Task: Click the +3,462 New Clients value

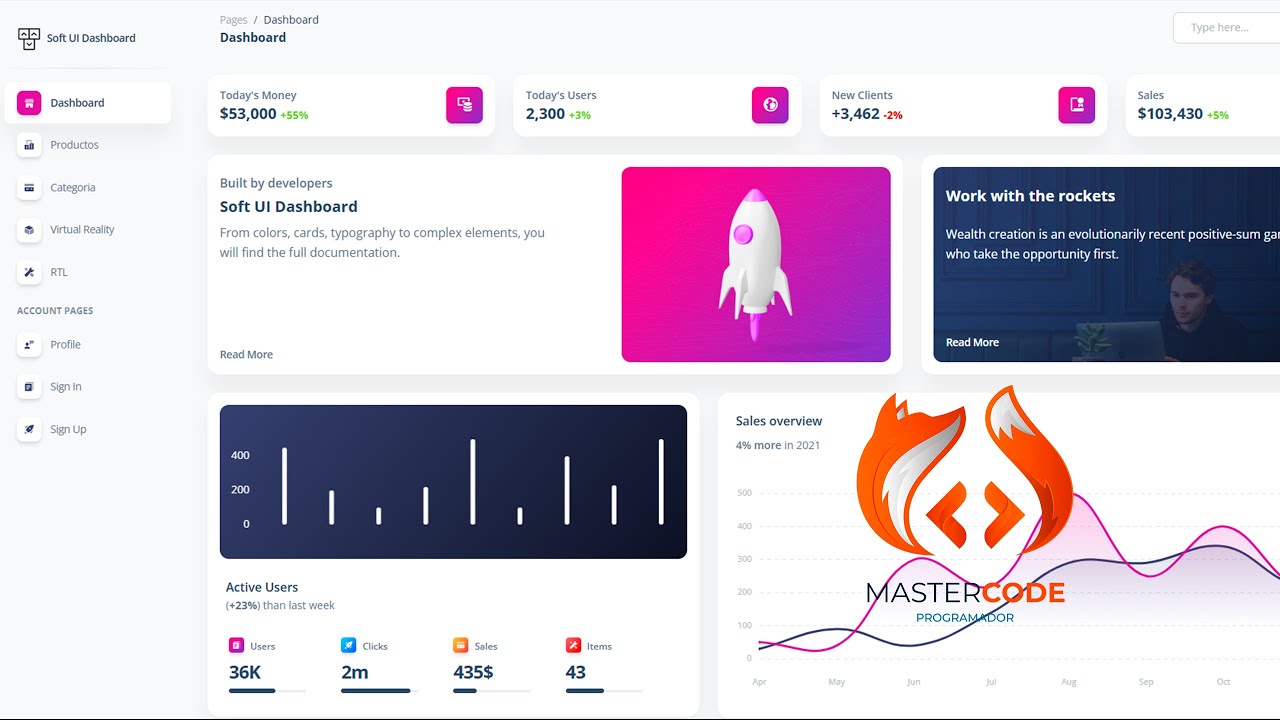Action: 856,114
